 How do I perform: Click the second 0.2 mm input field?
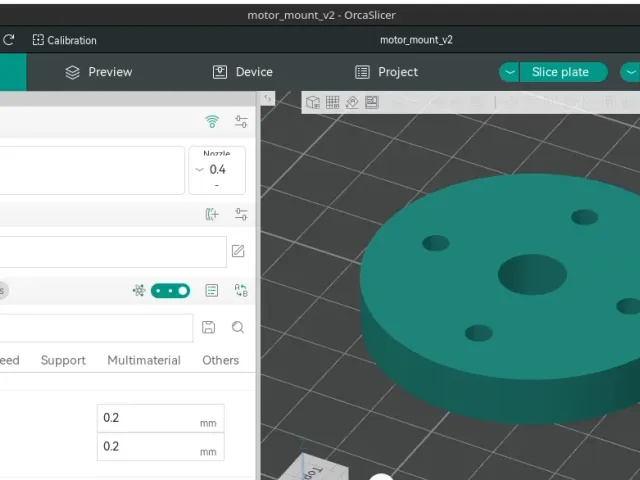[x=161, y=447]
